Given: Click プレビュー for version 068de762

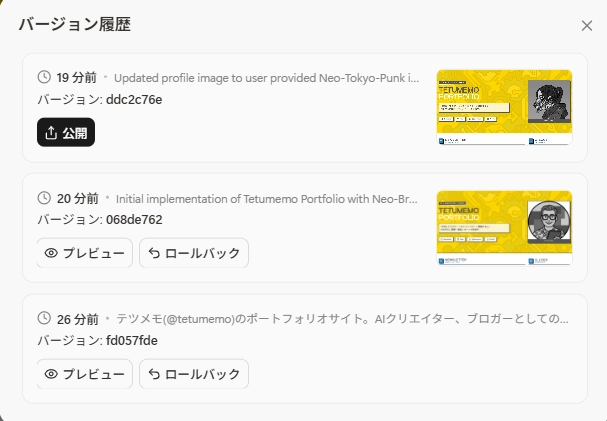Looking at the screenshot, I should (x=85, y=253).
